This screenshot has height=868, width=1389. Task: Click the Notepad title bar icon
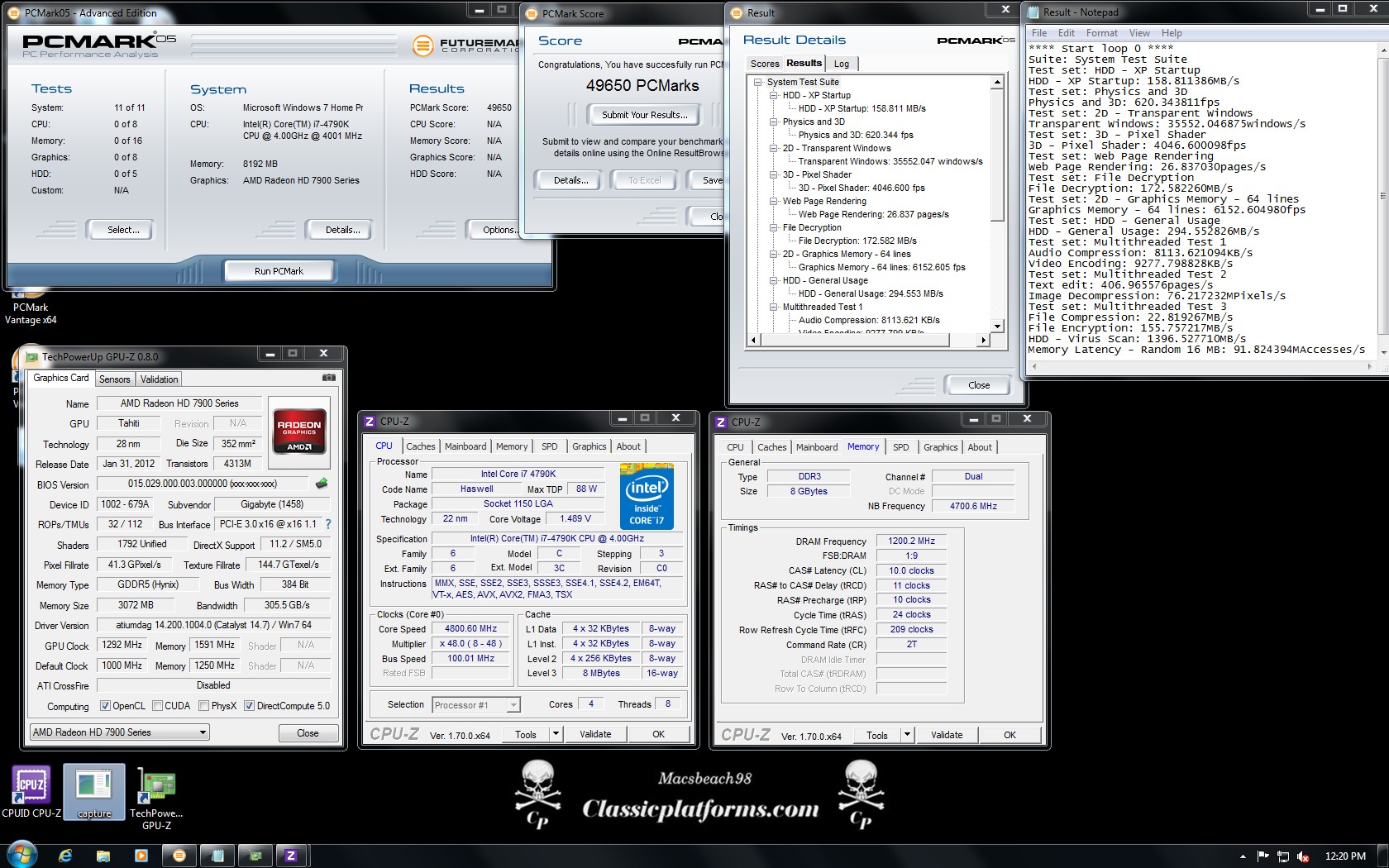(x=1033, y=12)
